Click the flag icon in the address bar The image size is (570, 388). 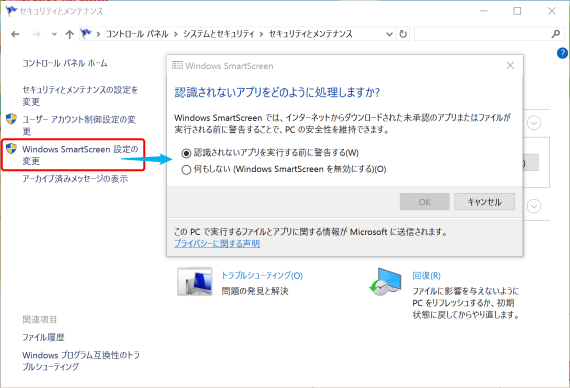[86, 33]
